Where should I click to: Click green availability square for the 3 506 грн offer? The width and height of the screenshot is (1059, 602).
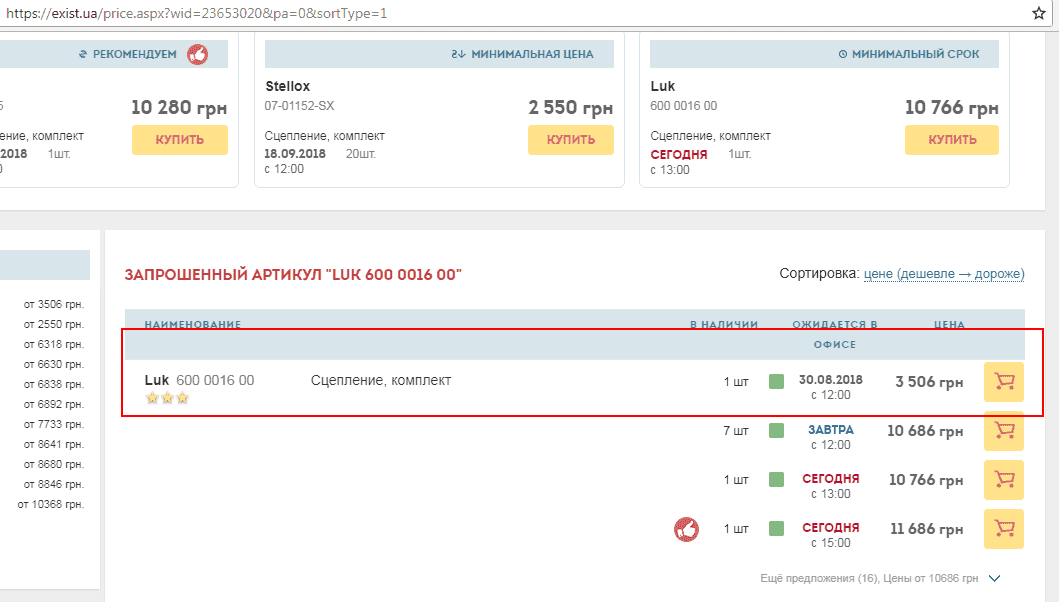coord(776,381)
